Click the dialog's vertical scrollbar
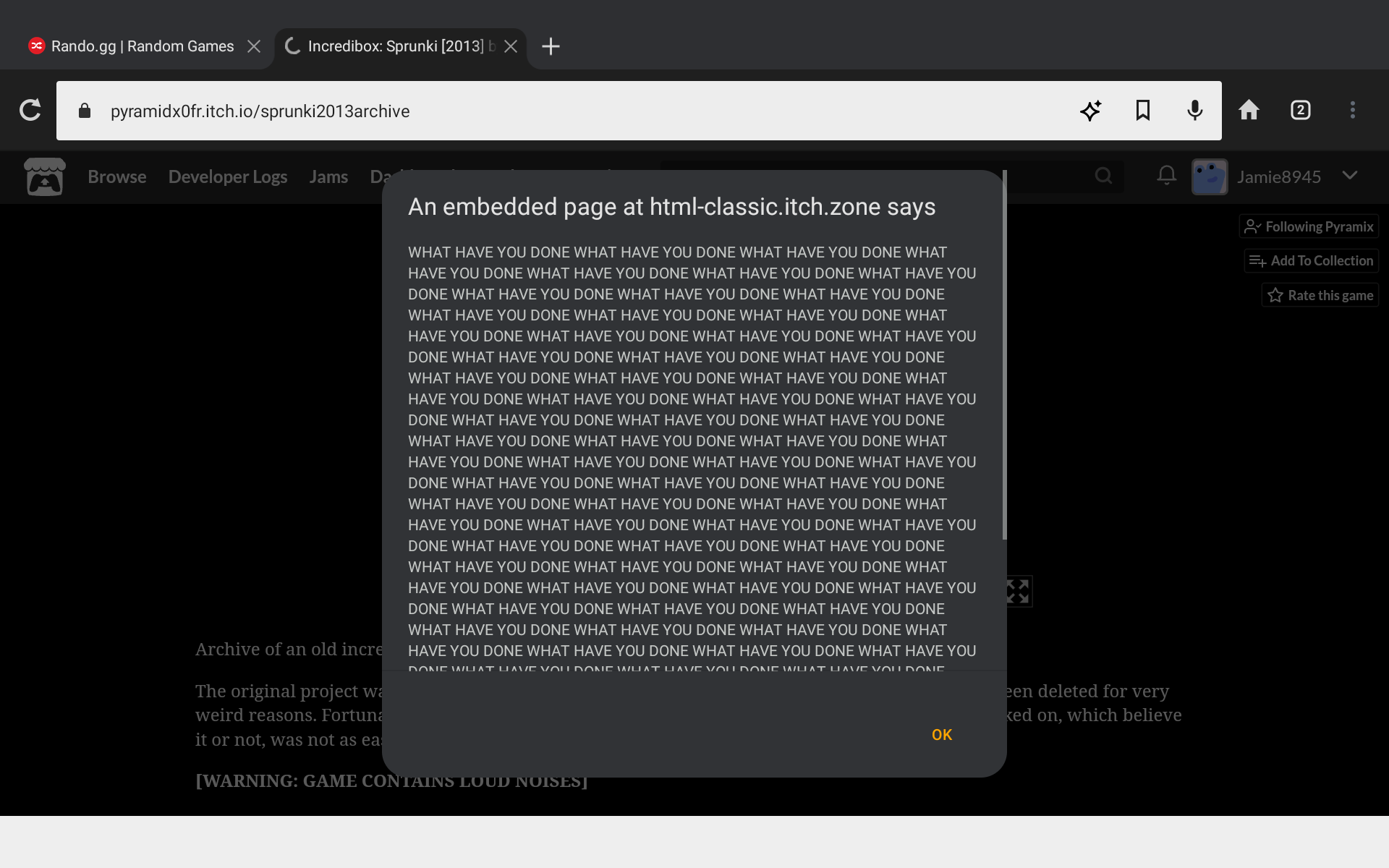This screenshot has width=1389, height=868. (1004, 354)
